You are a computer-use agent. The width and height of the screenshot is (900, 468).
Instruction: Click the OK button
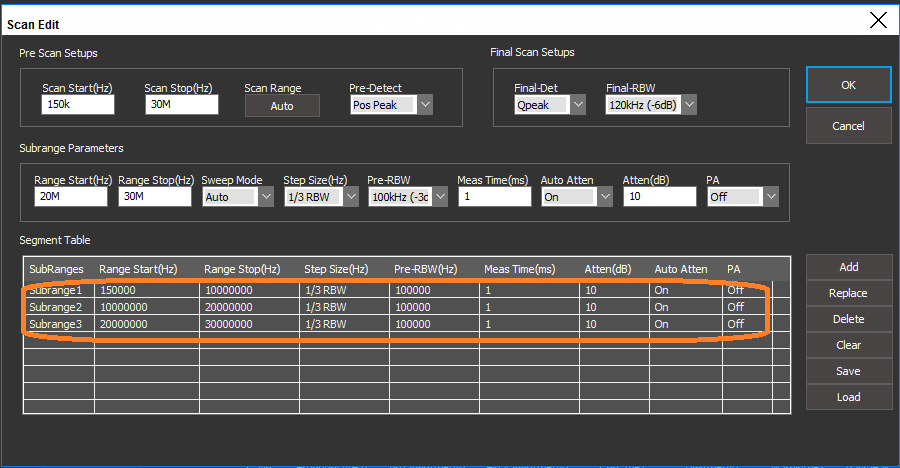click(848, 86)
